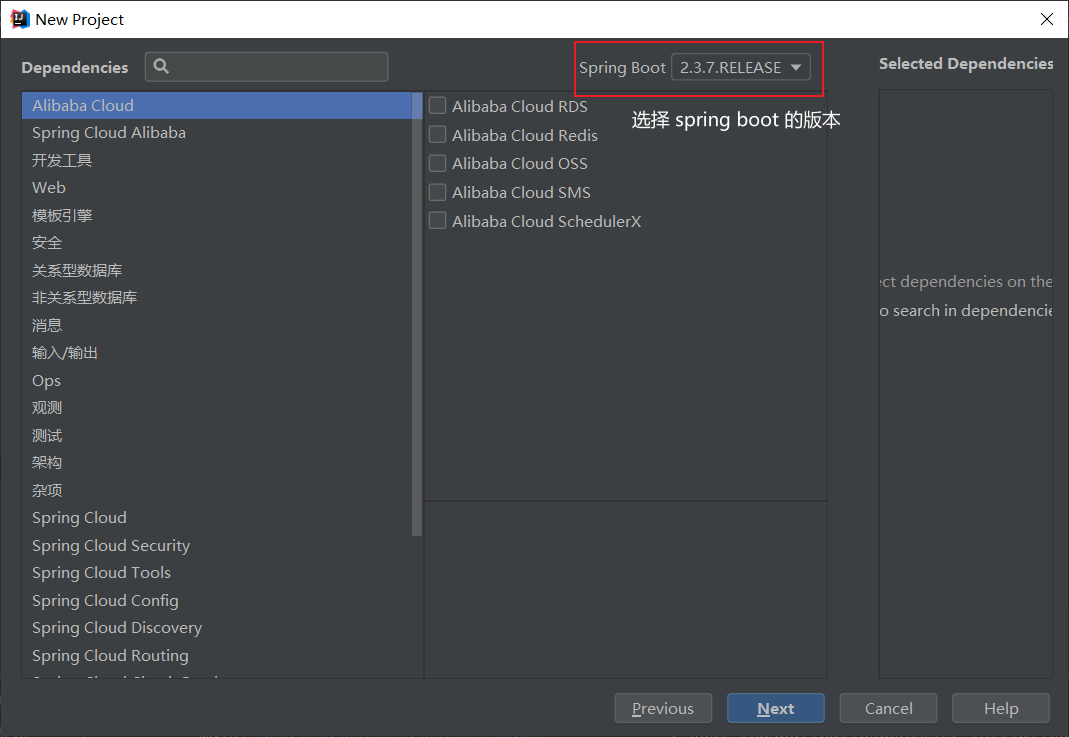Close the New Project window

(x=1047, y=19)
